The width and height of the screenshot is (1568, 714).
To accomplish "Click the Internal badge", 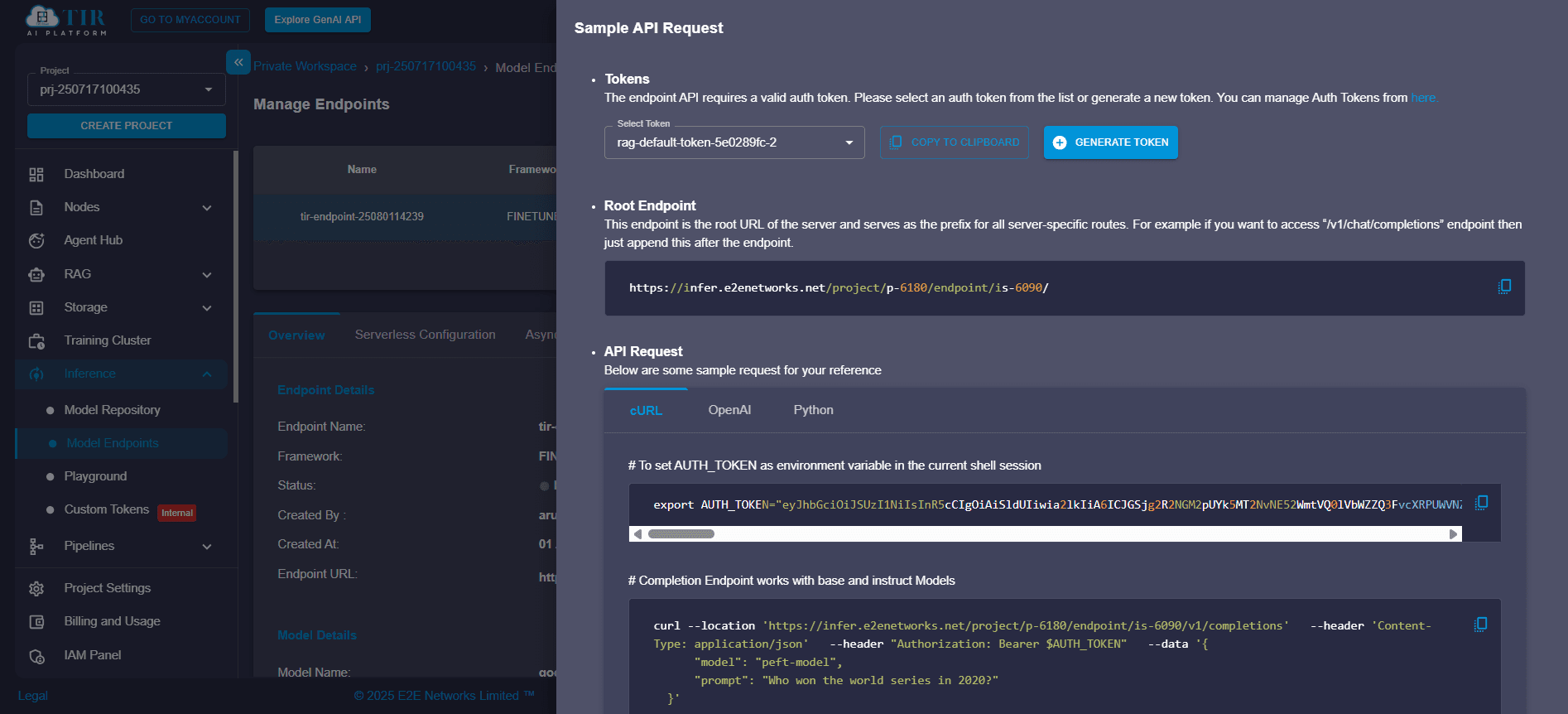I will [x=177, y=513].
